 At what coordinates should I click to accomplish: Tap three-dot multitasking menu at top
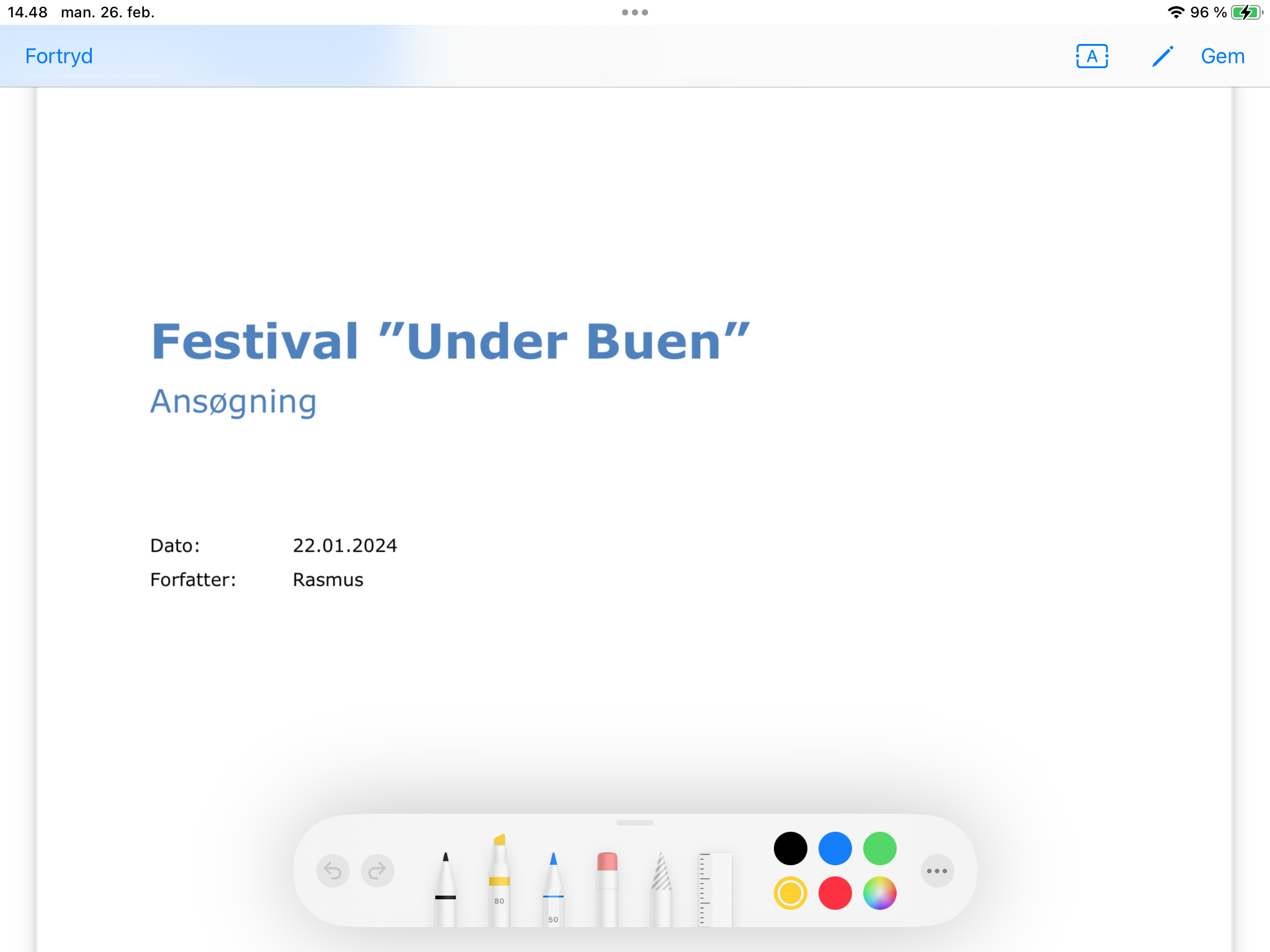click(x=634, y=12)
